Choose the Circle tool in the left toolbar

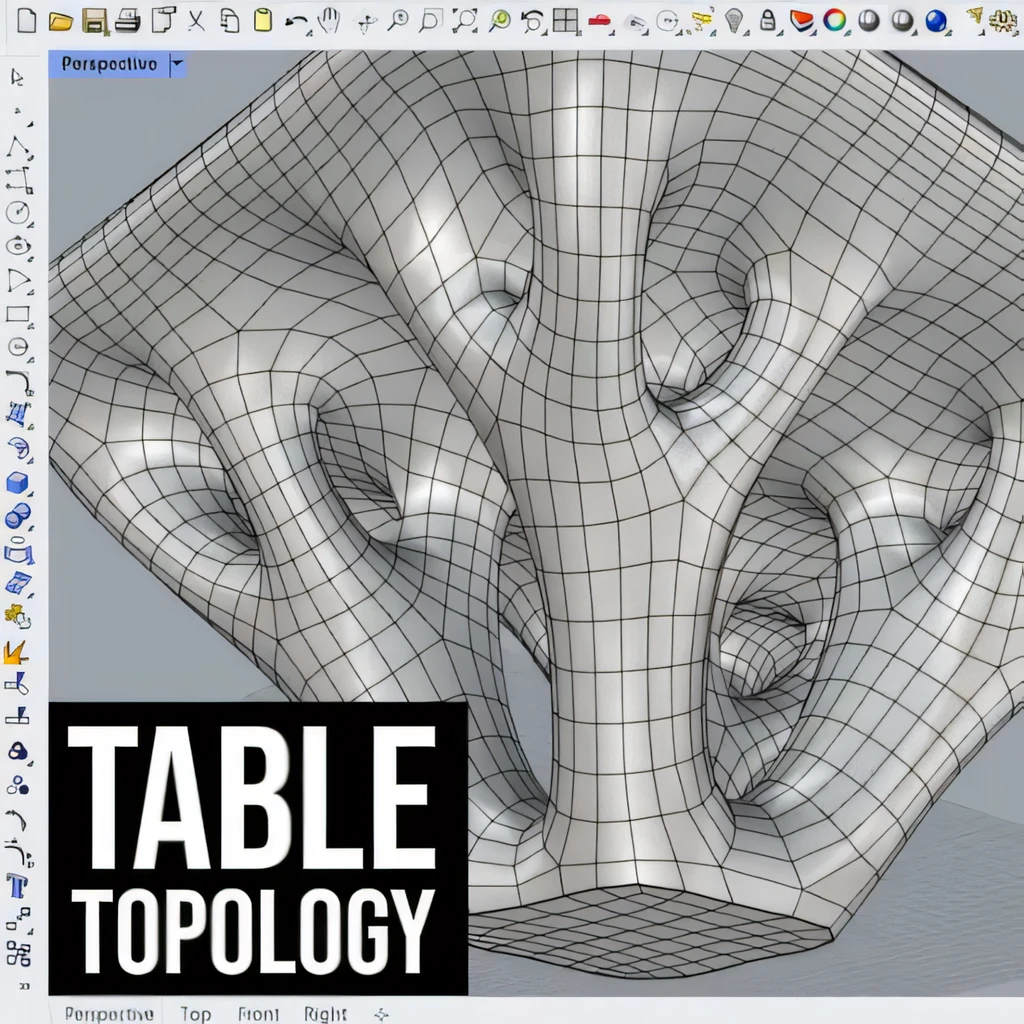[18, 212]
